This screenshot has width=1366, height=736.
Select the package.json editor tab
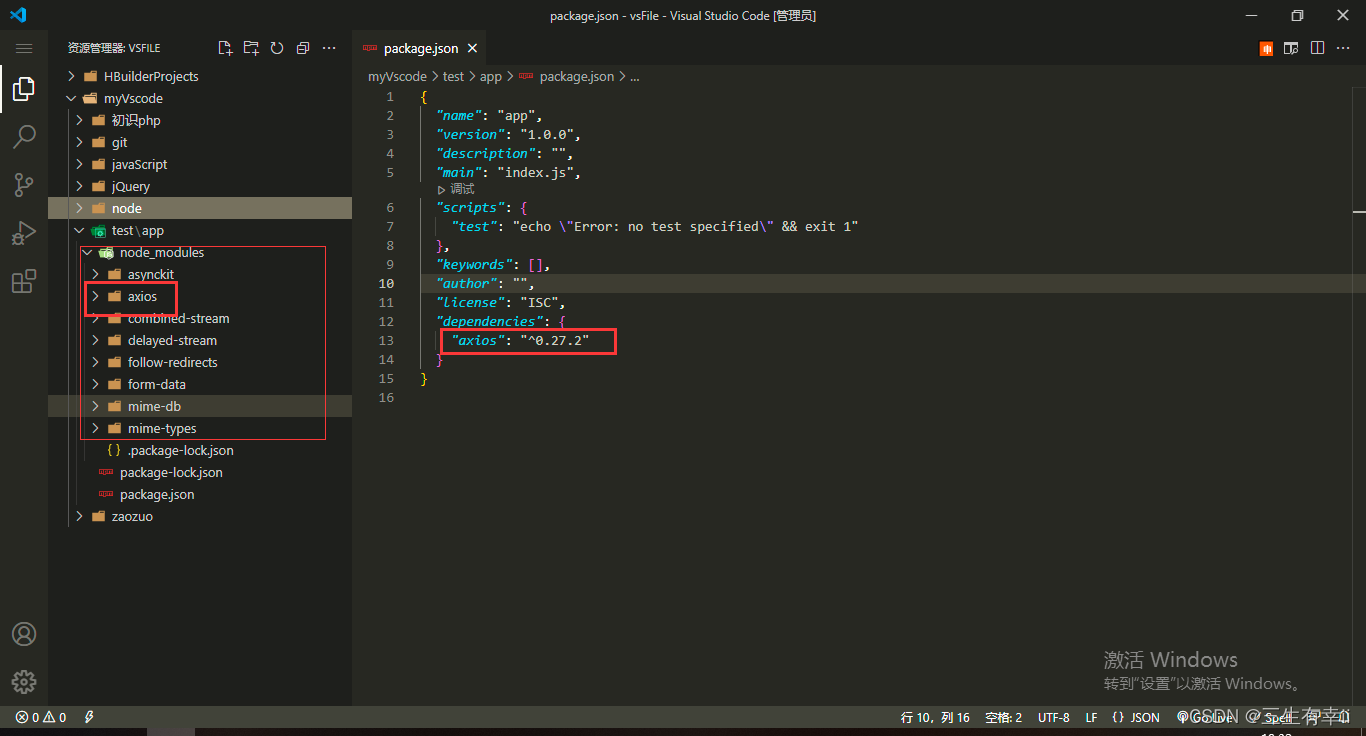[x=420, y=48]
